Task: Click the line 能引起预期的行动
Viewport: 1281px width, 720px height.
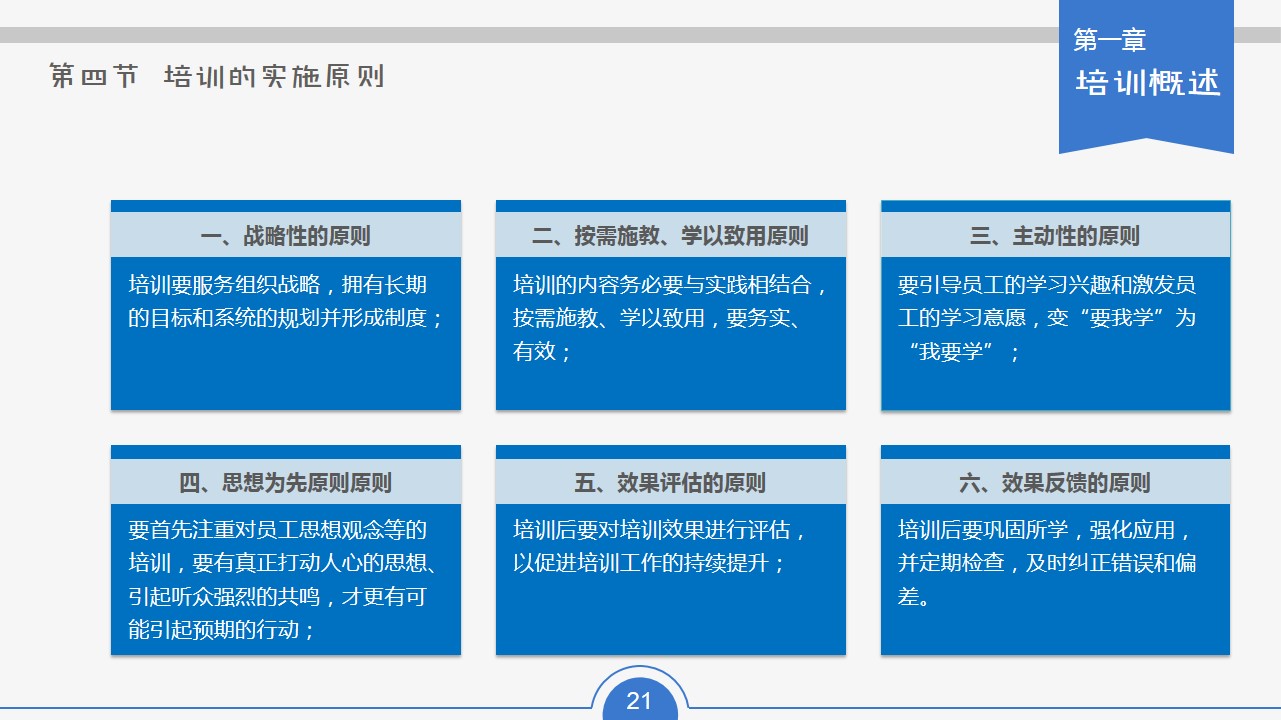Action: [222, 631]
